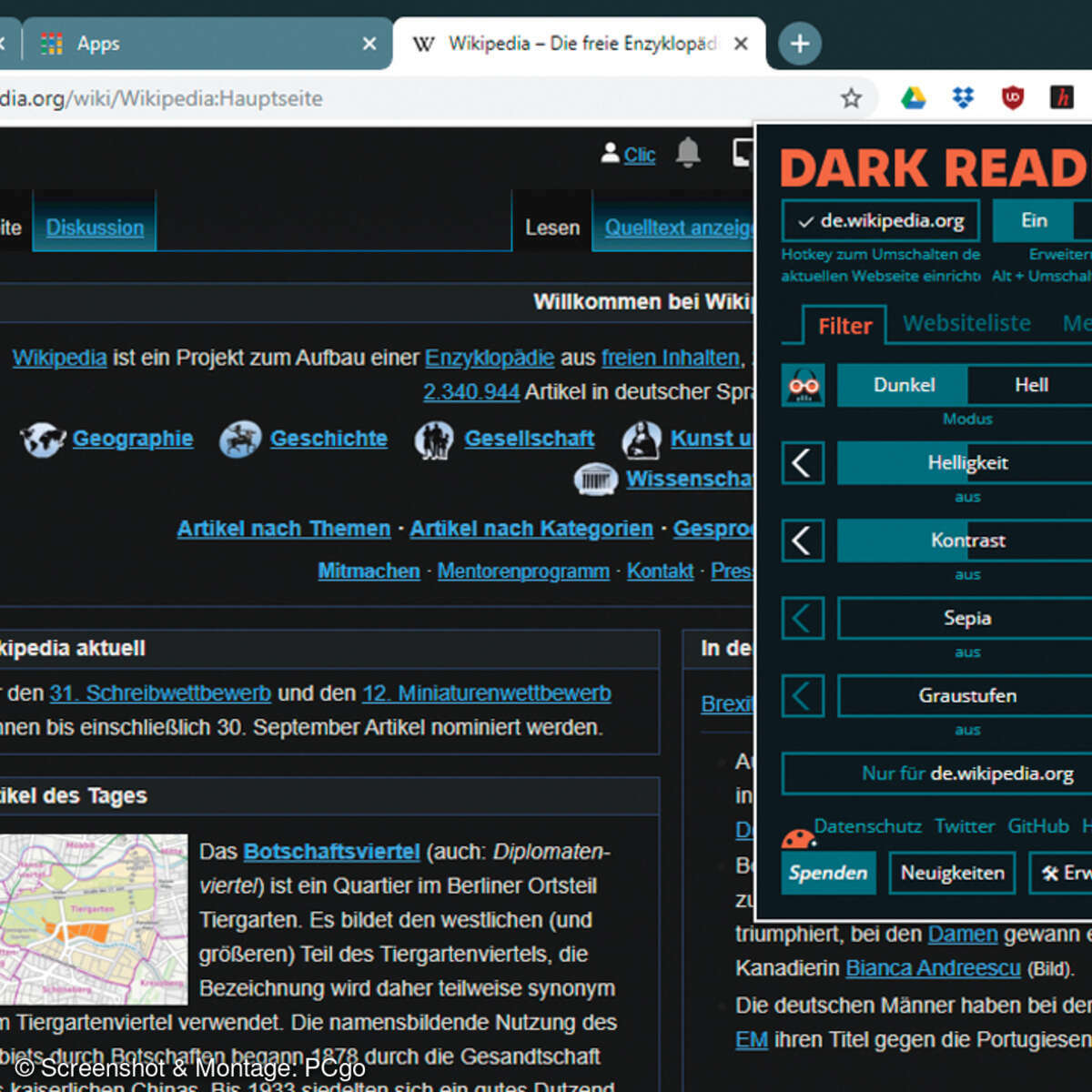Open the Diskussion tab on Wikipedia
The width and height of the screenshot is (1092, 1092).
(x=94, y=227)
